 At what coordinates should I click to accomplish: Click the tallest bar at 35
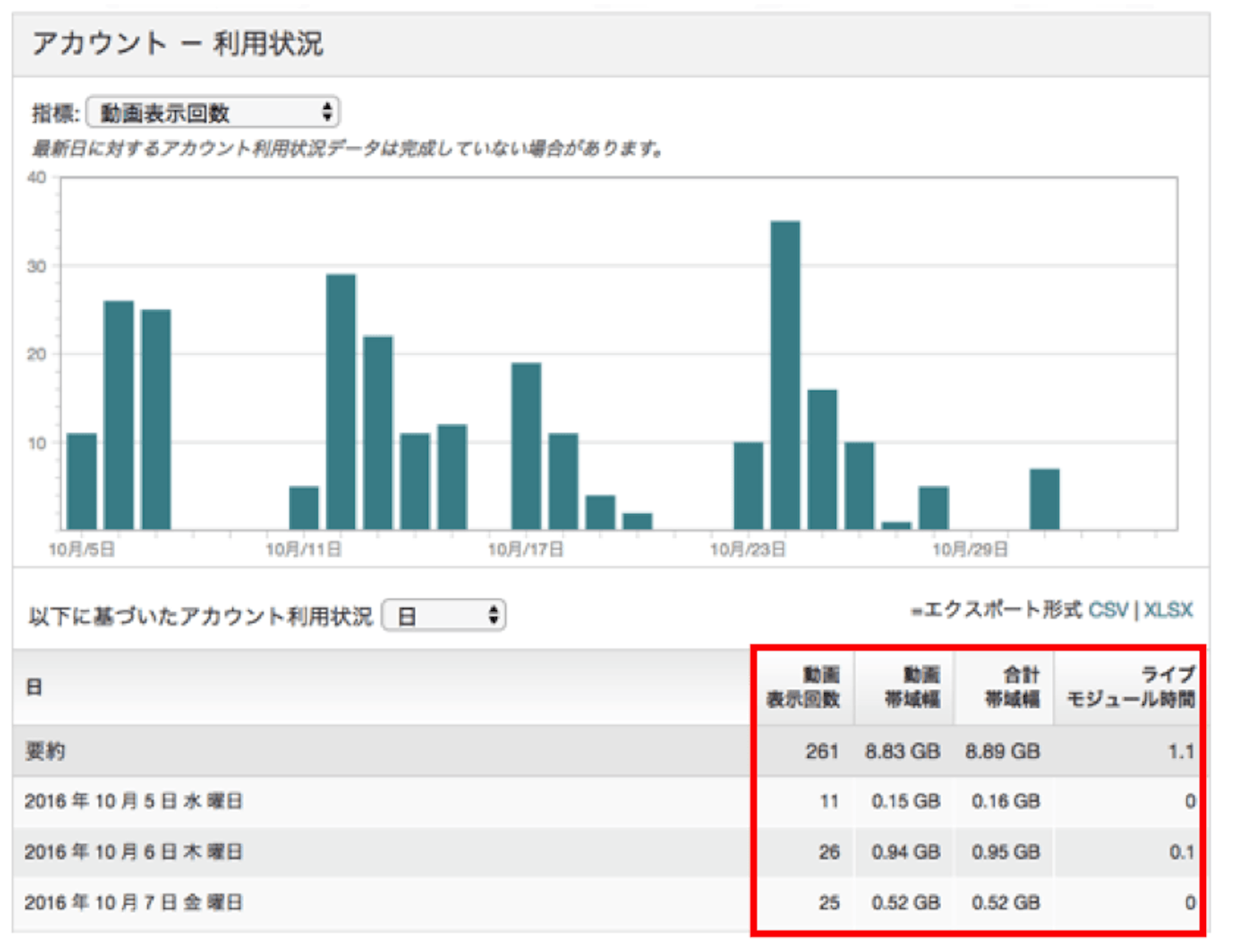click(x=785, y=375)
